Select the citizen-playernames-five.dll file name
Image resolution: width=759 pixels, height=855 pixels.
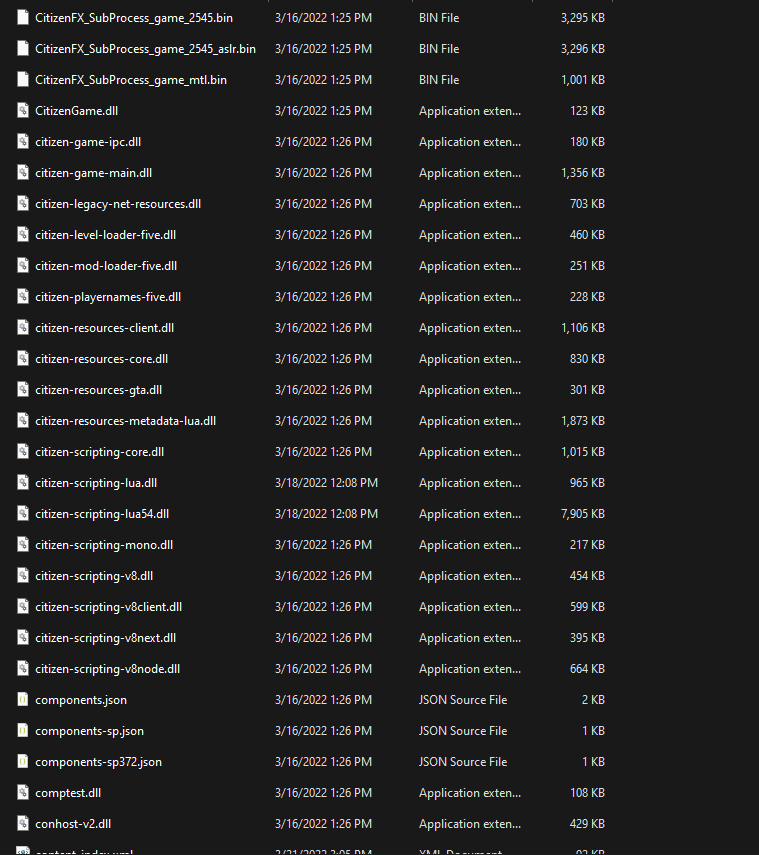tap(109, 297)
